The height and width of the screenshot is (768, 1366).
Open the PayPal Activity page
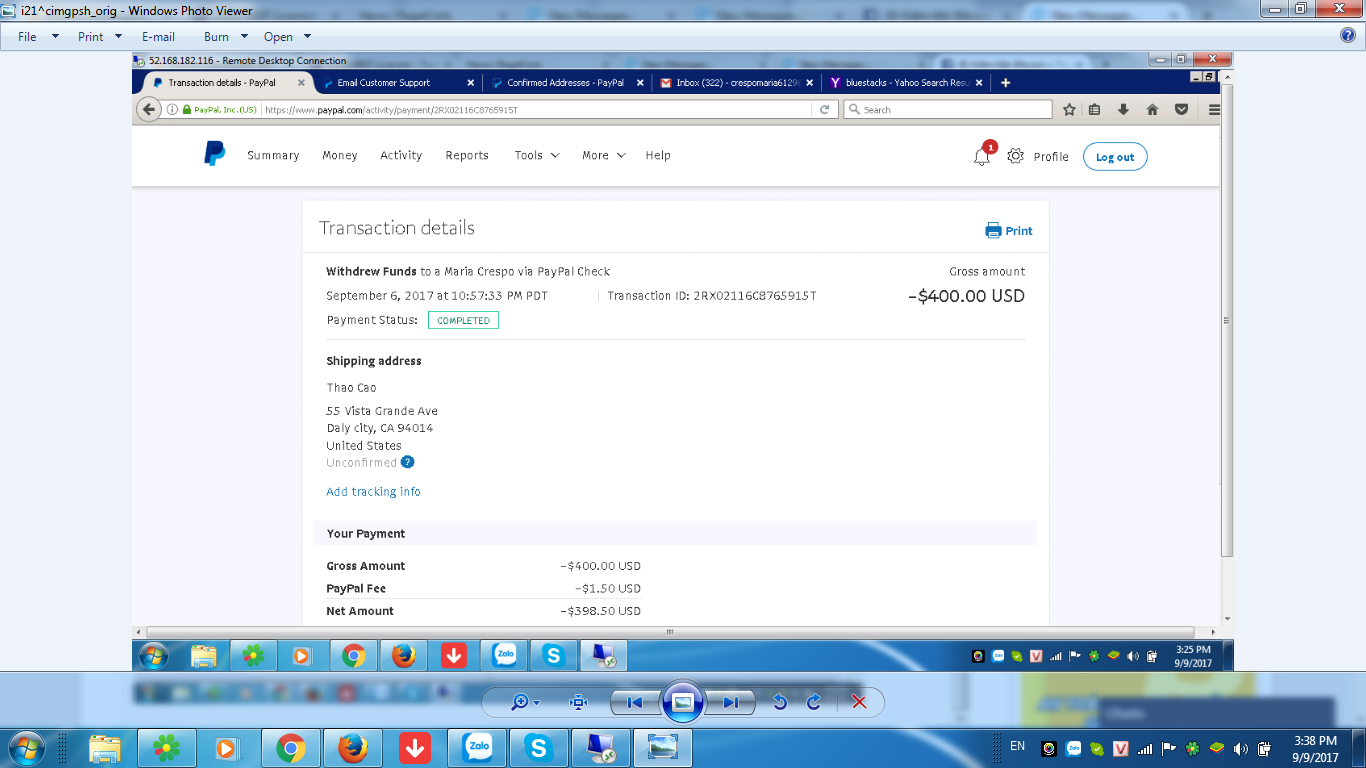[x=401, y=155]
